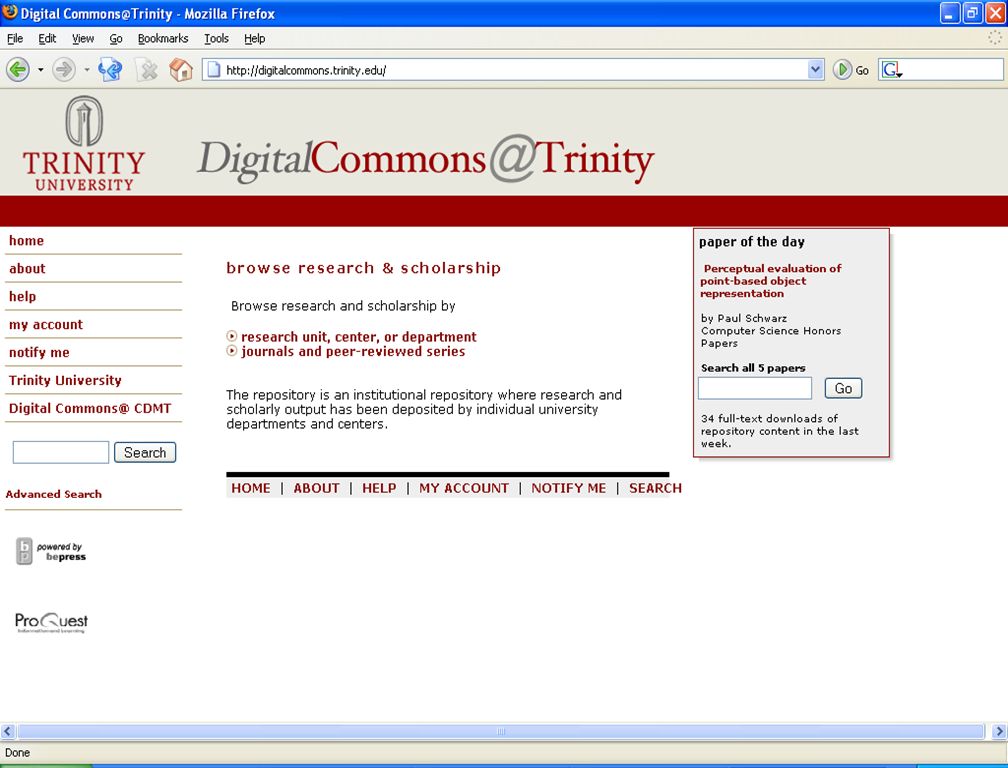
Task: Click footer SEARCH link
Action: 655,488
